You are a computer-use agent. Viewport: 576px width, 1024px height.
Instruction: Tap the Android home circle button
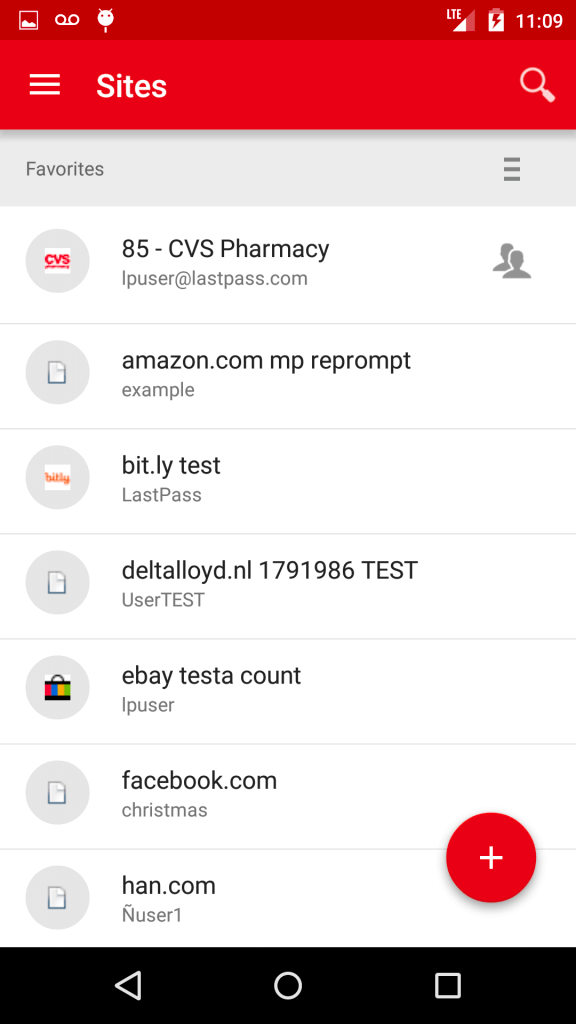[x=288, y=985]
